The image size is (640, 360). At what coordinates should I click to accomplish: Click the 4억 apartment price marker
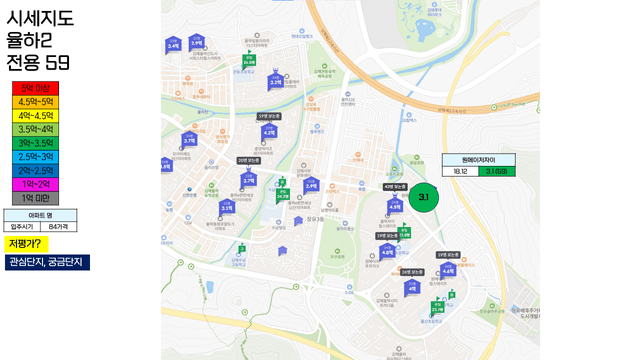[x=412, y=288]
